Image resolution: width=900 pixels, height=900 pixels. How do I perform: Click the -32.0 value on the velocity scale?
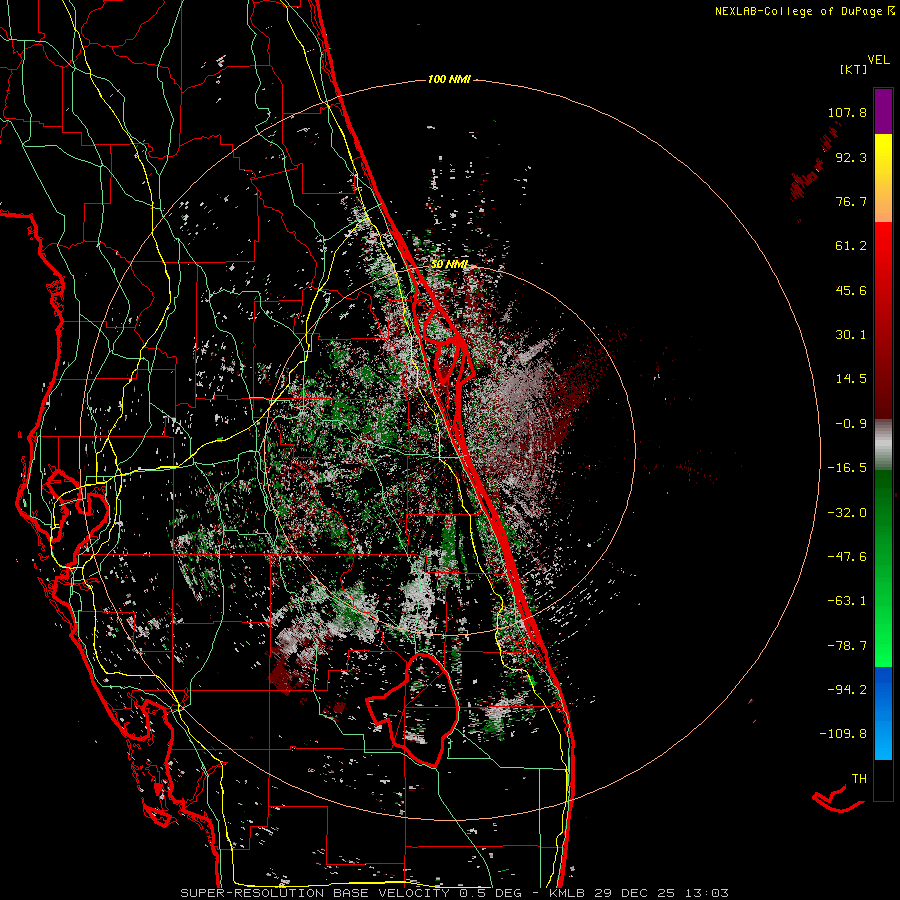click(x=847, y=513)
